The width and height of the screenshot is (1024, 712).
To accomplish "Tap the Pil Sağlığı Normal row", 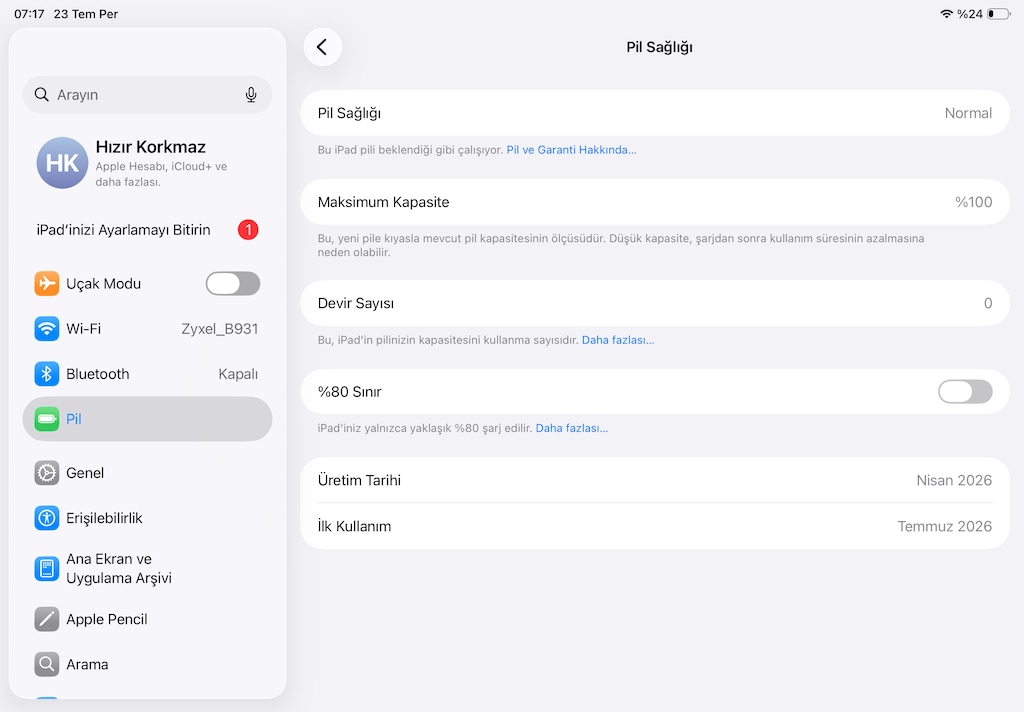I will tap(655, 113).
